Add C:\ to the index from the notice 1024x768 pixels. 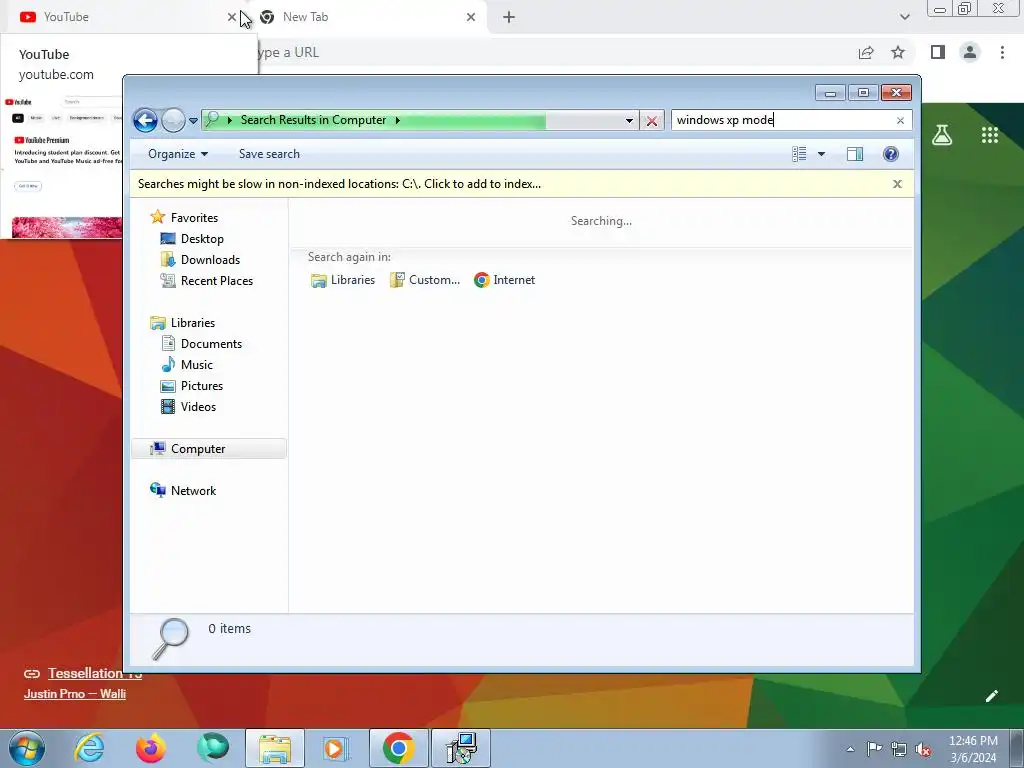click(339, 184)
